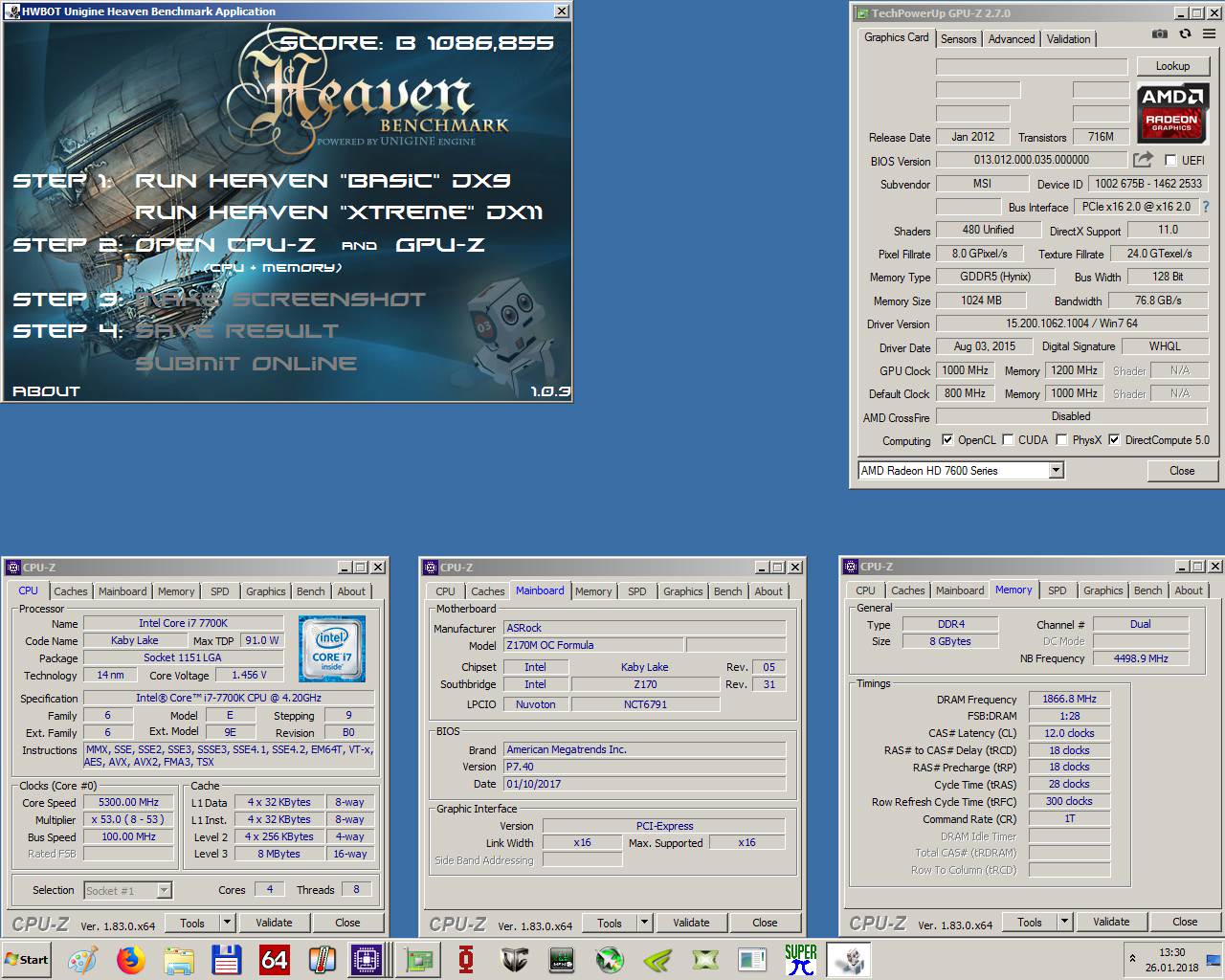Open Bench tab in CPU-Z Memory window
The height and width of the screenshot is (980, 1225).
pyautogui.click(x=1147, y=590)
